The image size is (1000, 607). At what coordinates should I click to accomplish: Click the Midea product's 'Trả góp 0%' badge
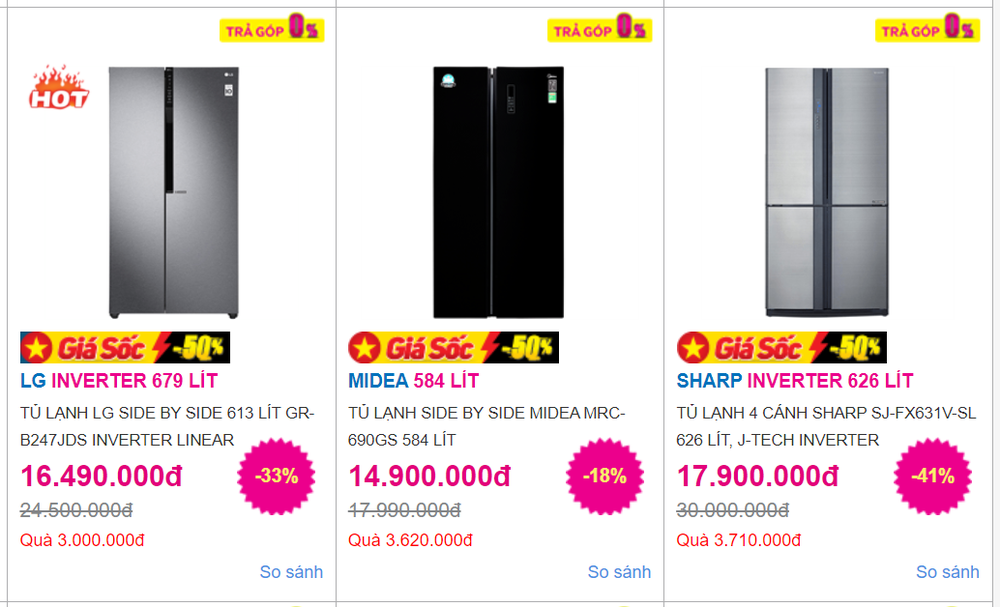click(600, 29)
